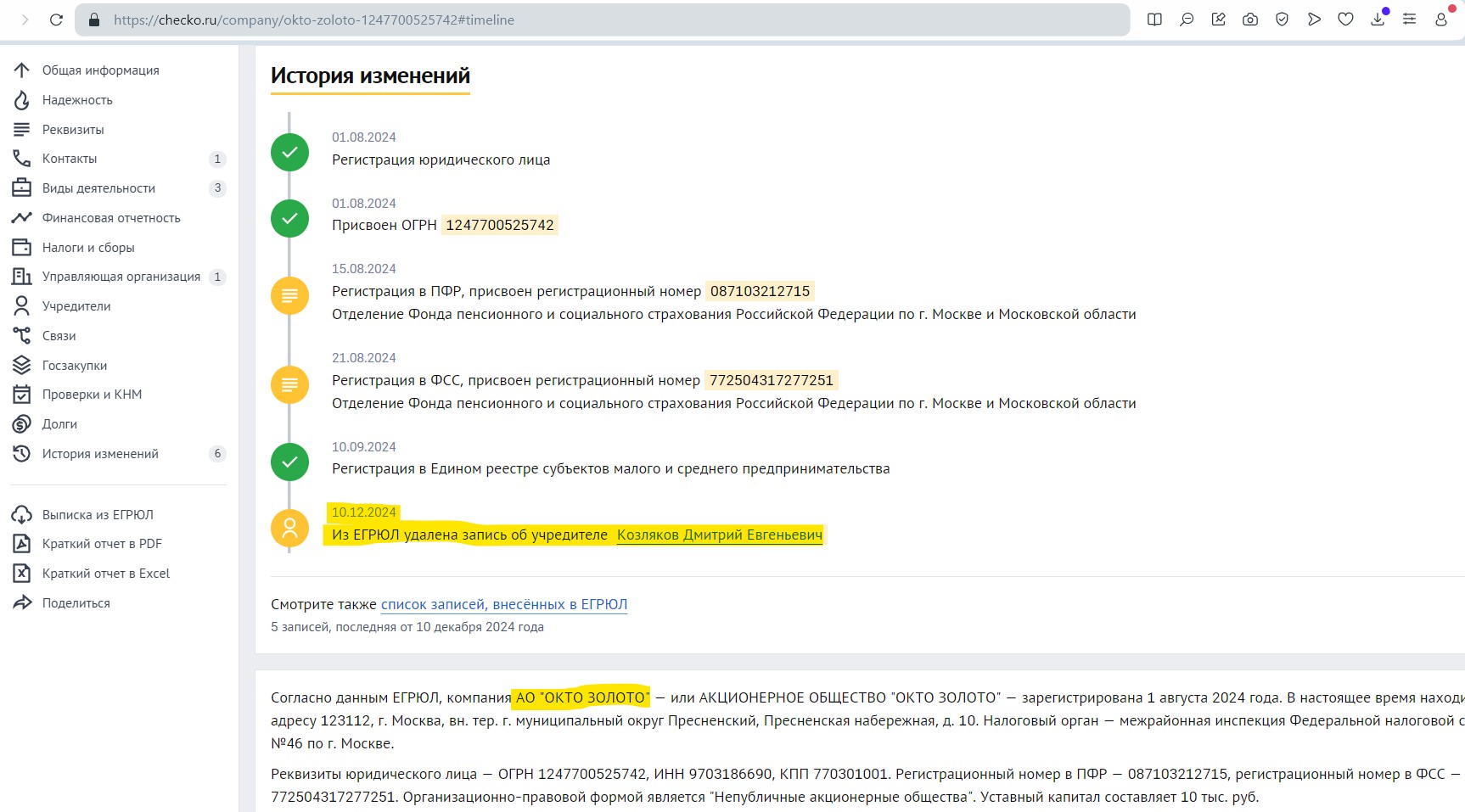1465x812 pixels.
Task: Select Учредители in the sidebar
Action: coord(76,306)
